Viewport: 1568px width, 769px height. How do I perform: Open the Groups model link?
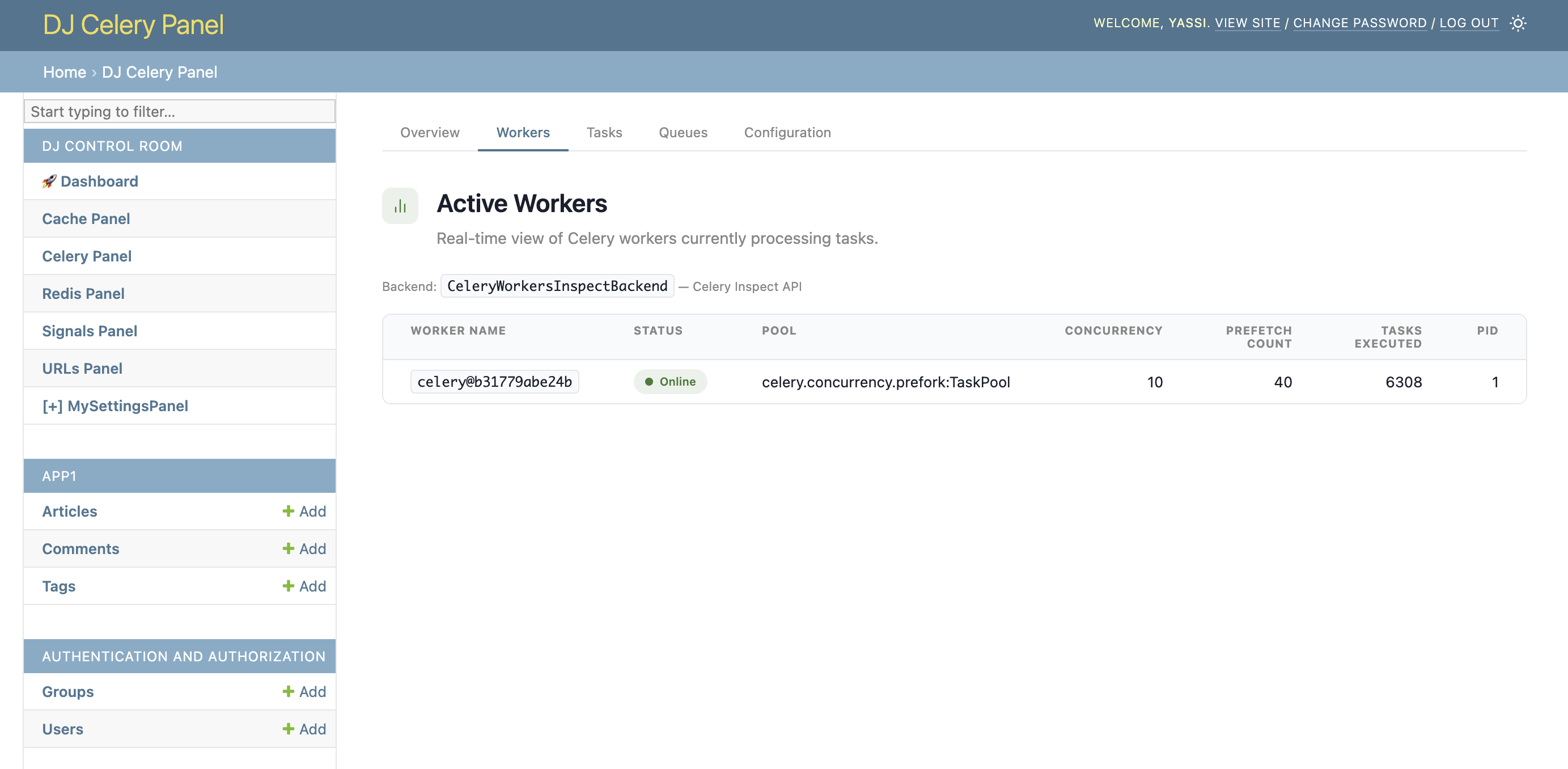[x=67, y=692]
